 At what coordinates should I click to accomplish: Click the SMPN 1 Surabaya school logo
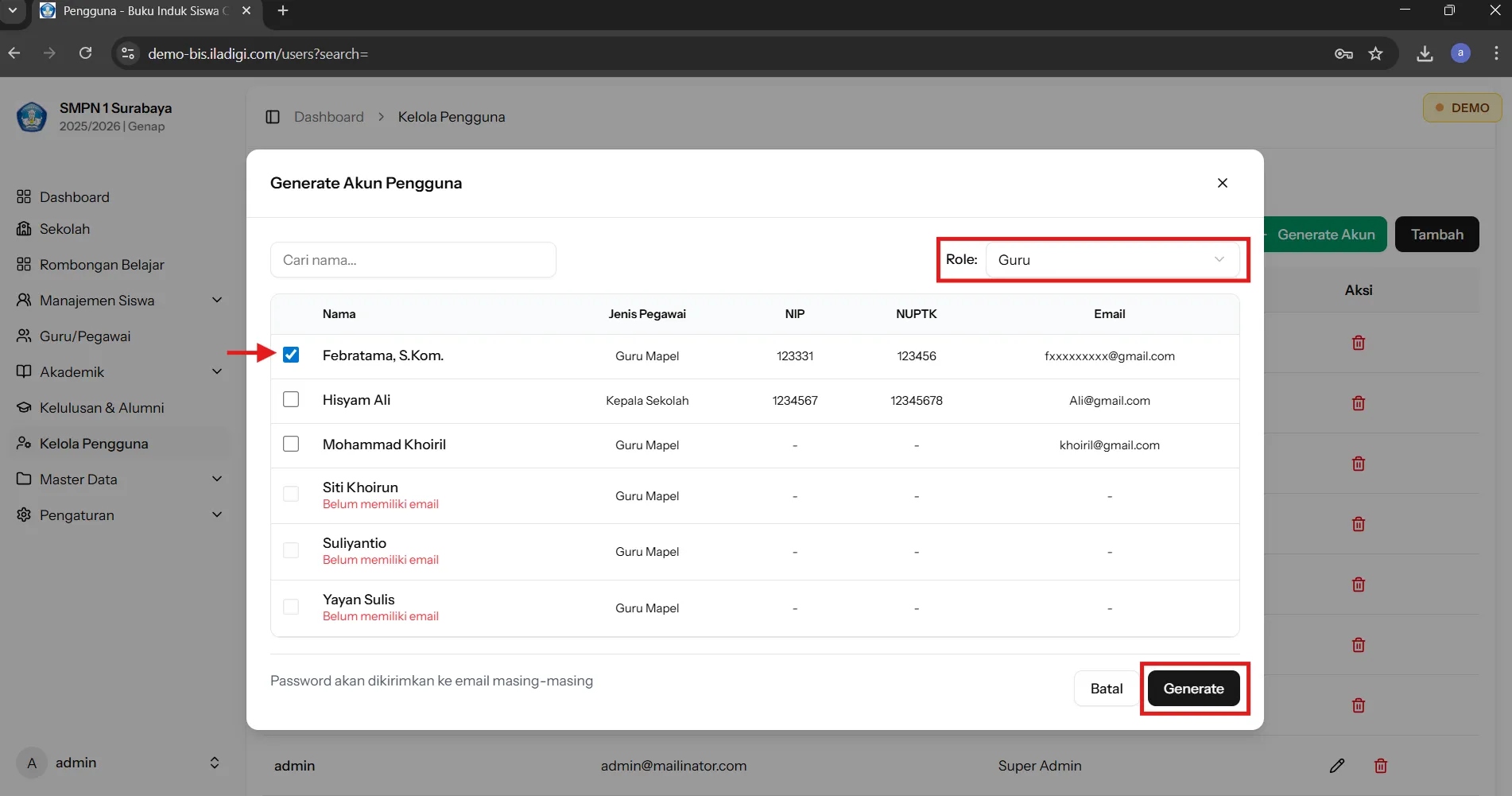pyautogui.click(x=32, y=117)
